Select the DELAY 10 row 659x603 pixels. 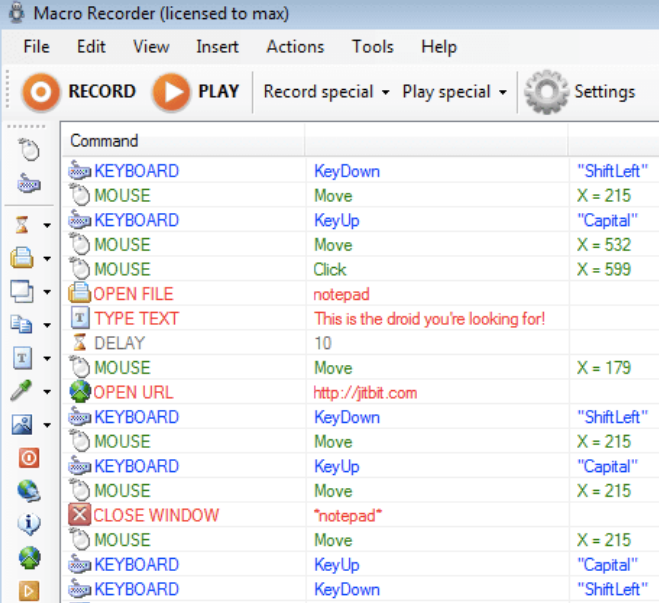(361, 343)
